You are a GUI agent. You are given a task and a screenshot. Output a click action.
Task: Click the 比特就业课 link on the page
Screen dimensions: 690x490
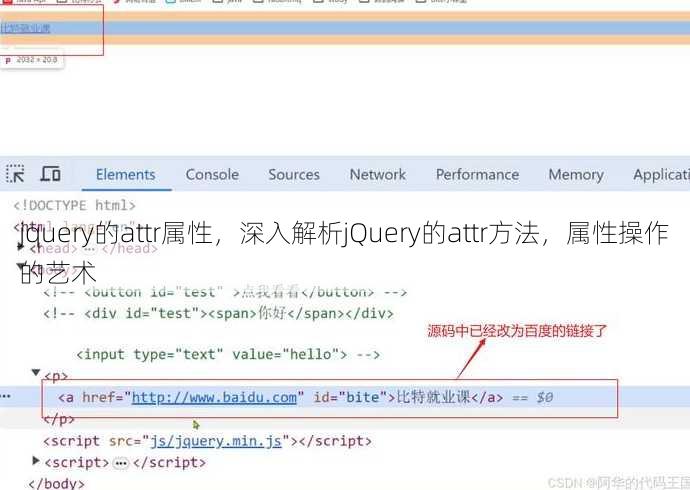25,29
